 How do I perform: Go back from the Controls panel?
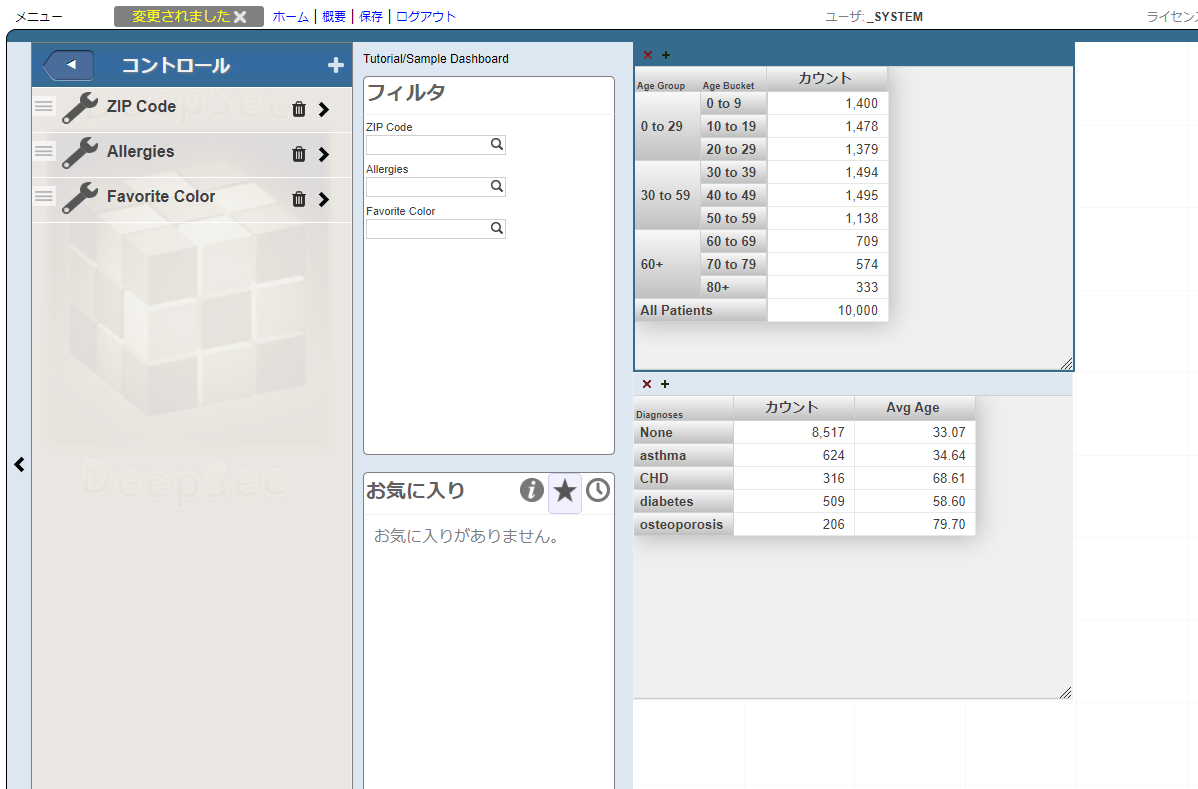(x=69, y=66)
